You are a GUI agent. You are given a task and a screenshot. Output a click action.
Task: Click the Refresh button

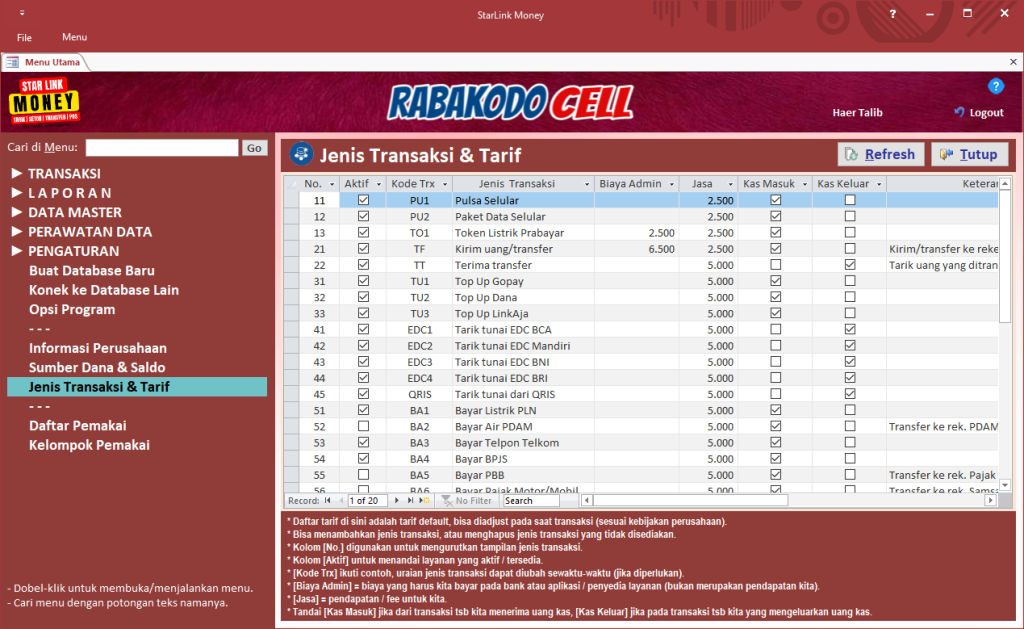tap(880, 154)
